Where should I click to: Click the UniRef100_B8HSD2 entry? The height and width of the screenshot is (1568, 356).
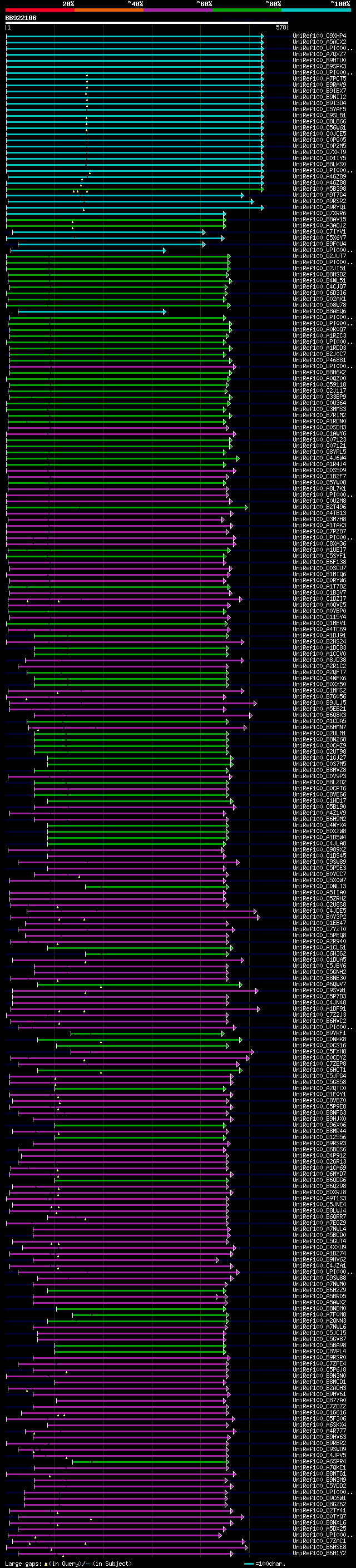[x=319, y=275]
